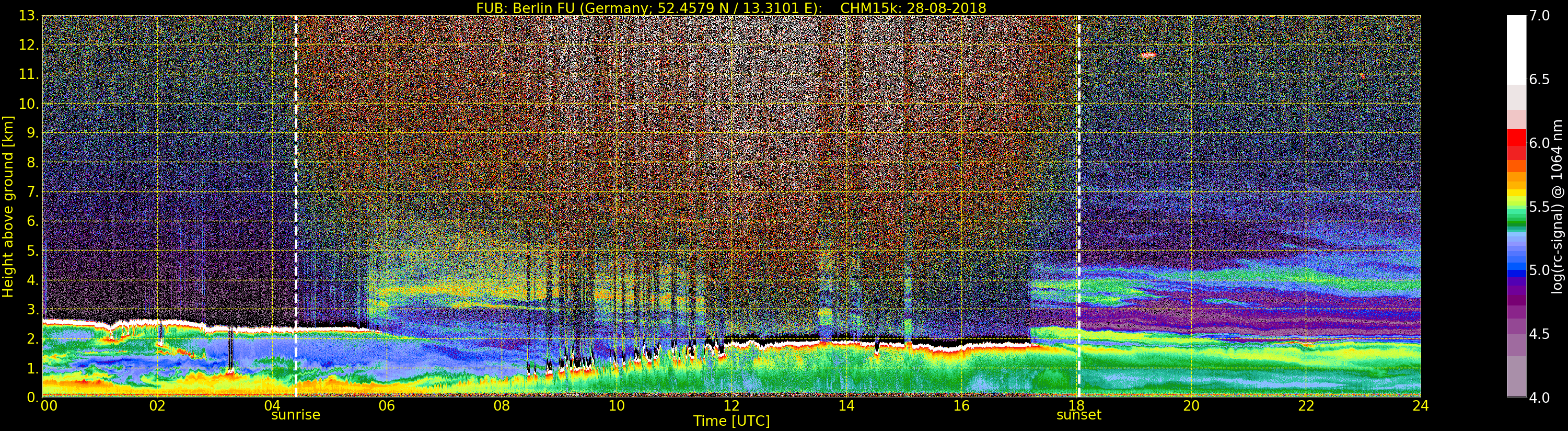Click the dashed sunrise marker line

(x=296, y=207)
